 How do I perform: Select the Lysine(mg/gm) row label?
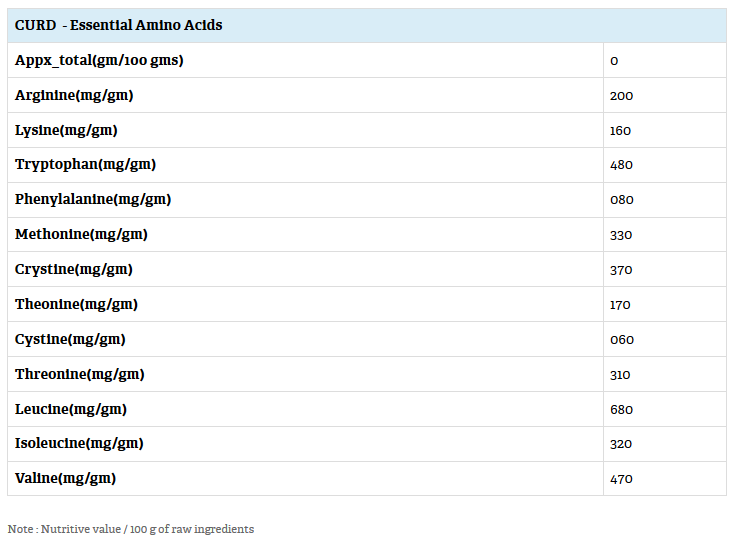point(67,130)
